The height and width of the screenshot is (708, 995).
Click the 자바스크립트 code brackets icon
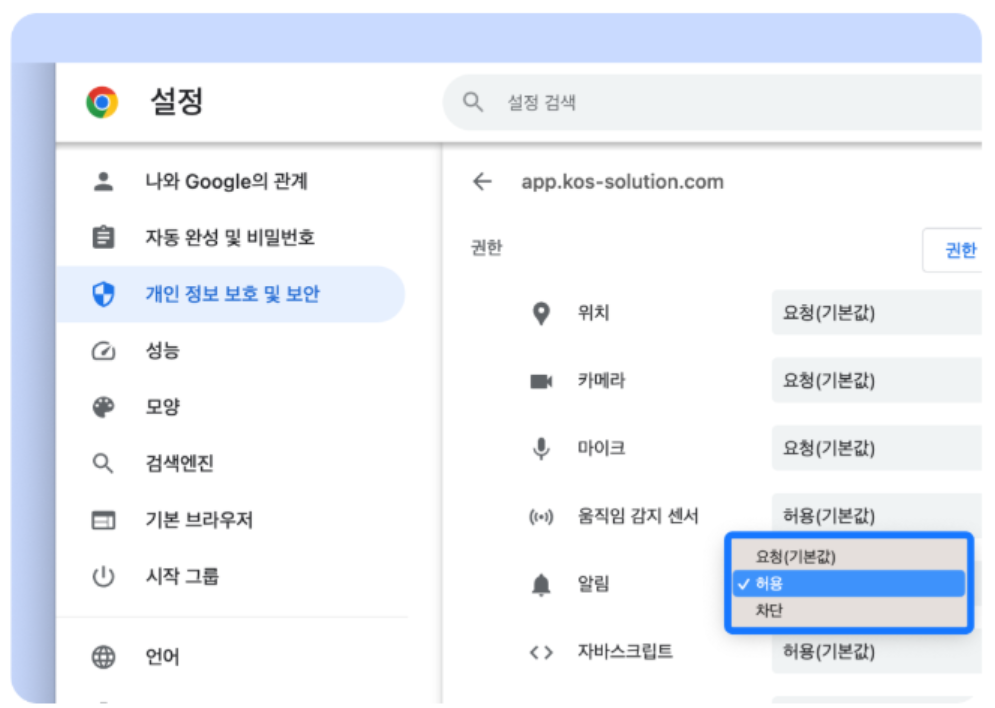(x=541, y=653)
